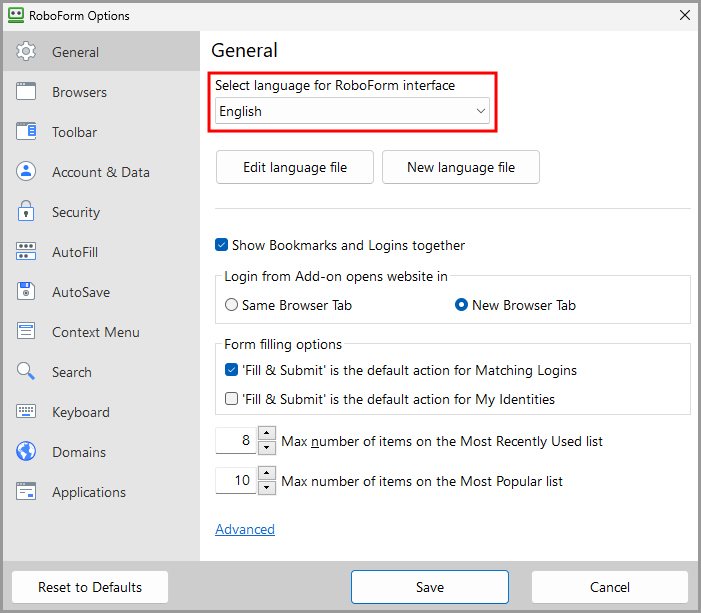
Task: Open the General settings tab
Action: click(x=101, y=51)
